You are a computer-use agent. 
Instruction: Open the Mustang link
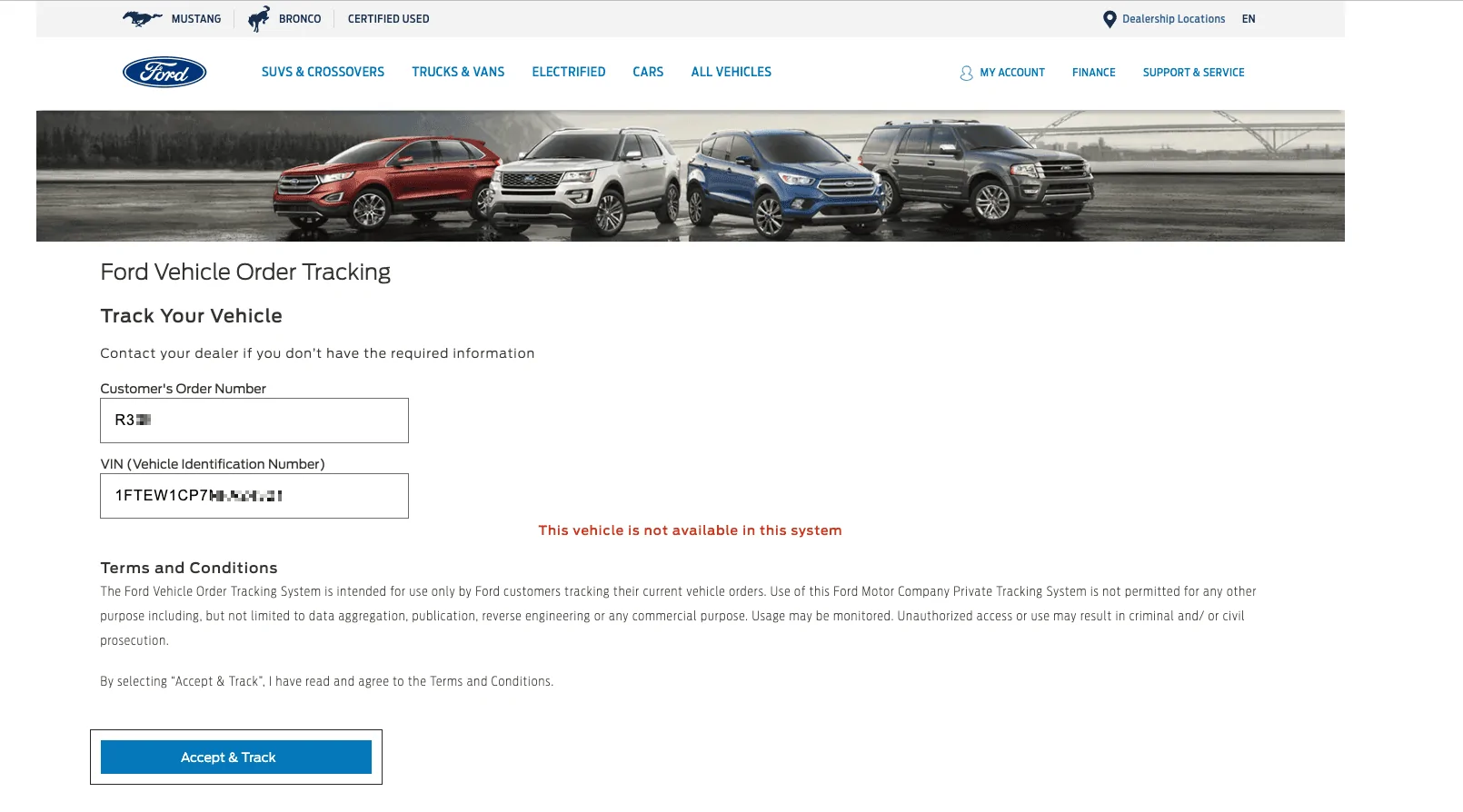pyautogui.click(x=196, y=19)
